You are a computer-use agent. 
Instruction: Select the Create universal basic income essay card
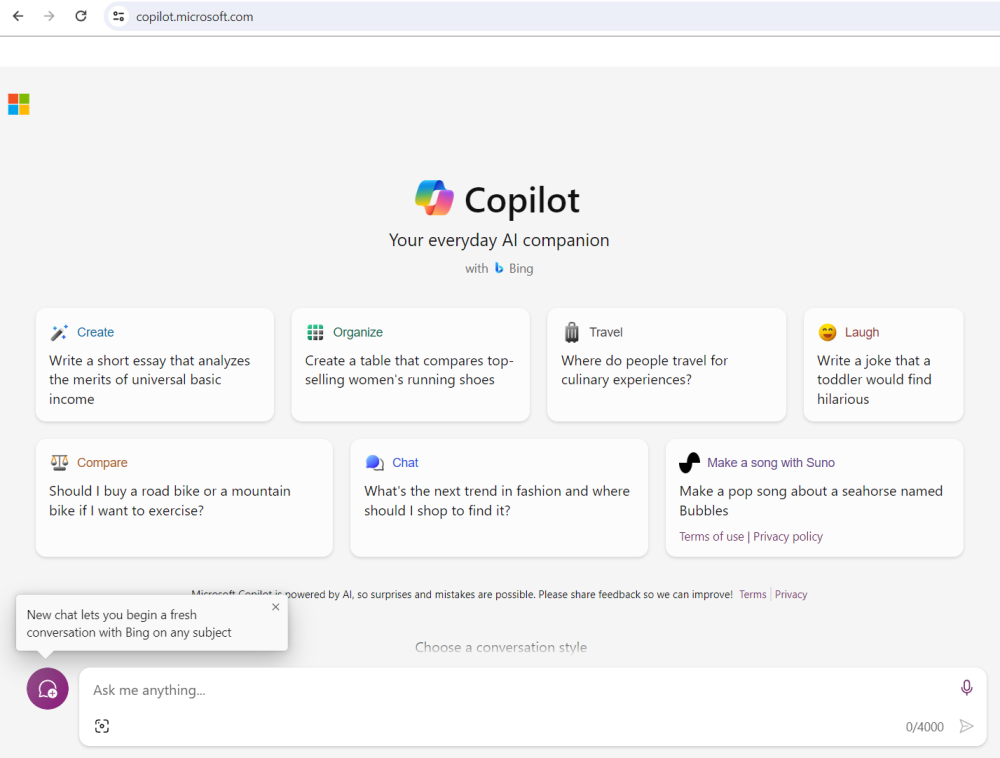pyautogui.click(x=155, y=365)
